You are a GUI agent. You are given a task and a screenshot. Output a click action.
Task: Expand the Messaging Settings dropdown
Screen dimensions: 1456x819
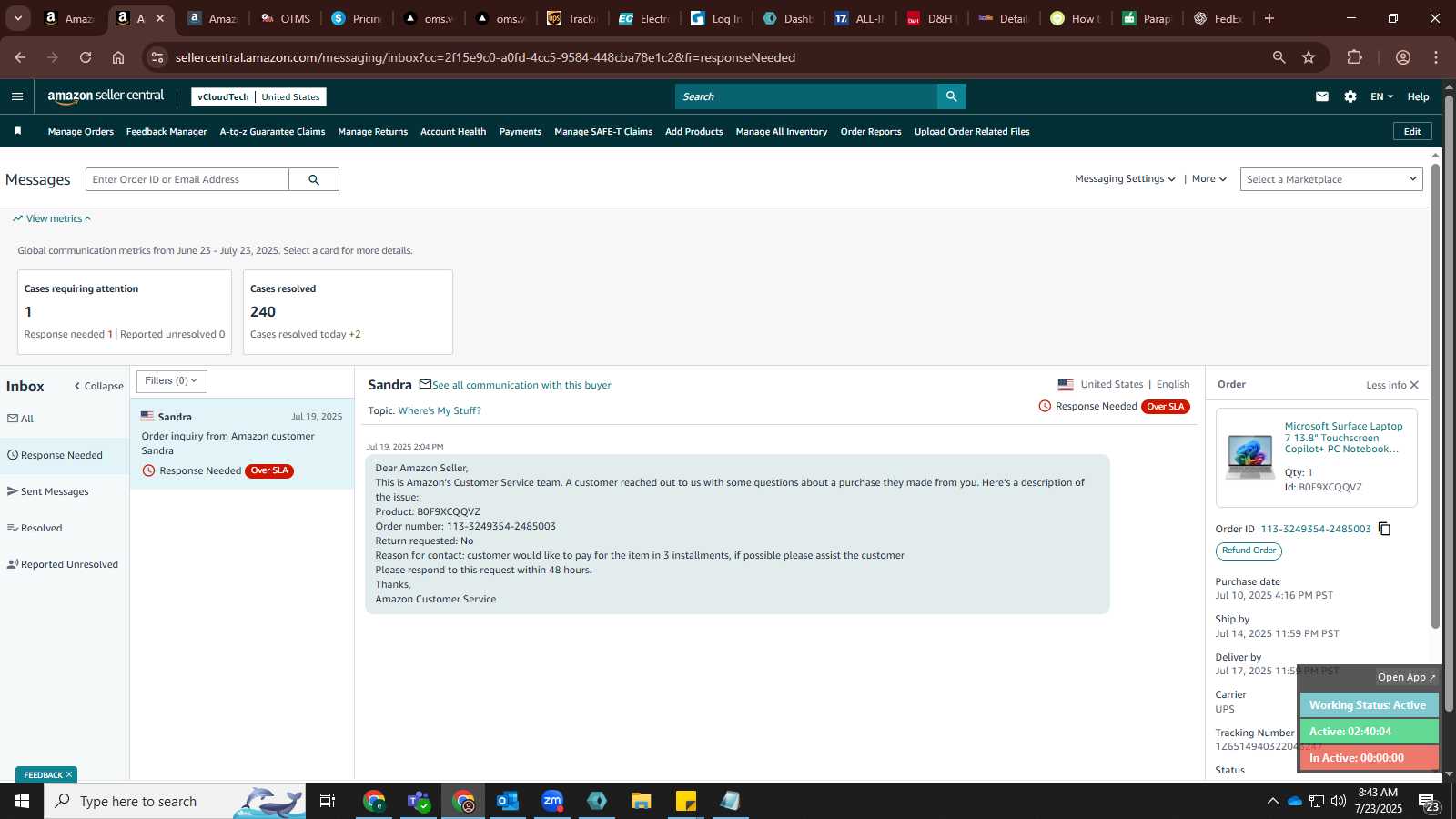1125,179
